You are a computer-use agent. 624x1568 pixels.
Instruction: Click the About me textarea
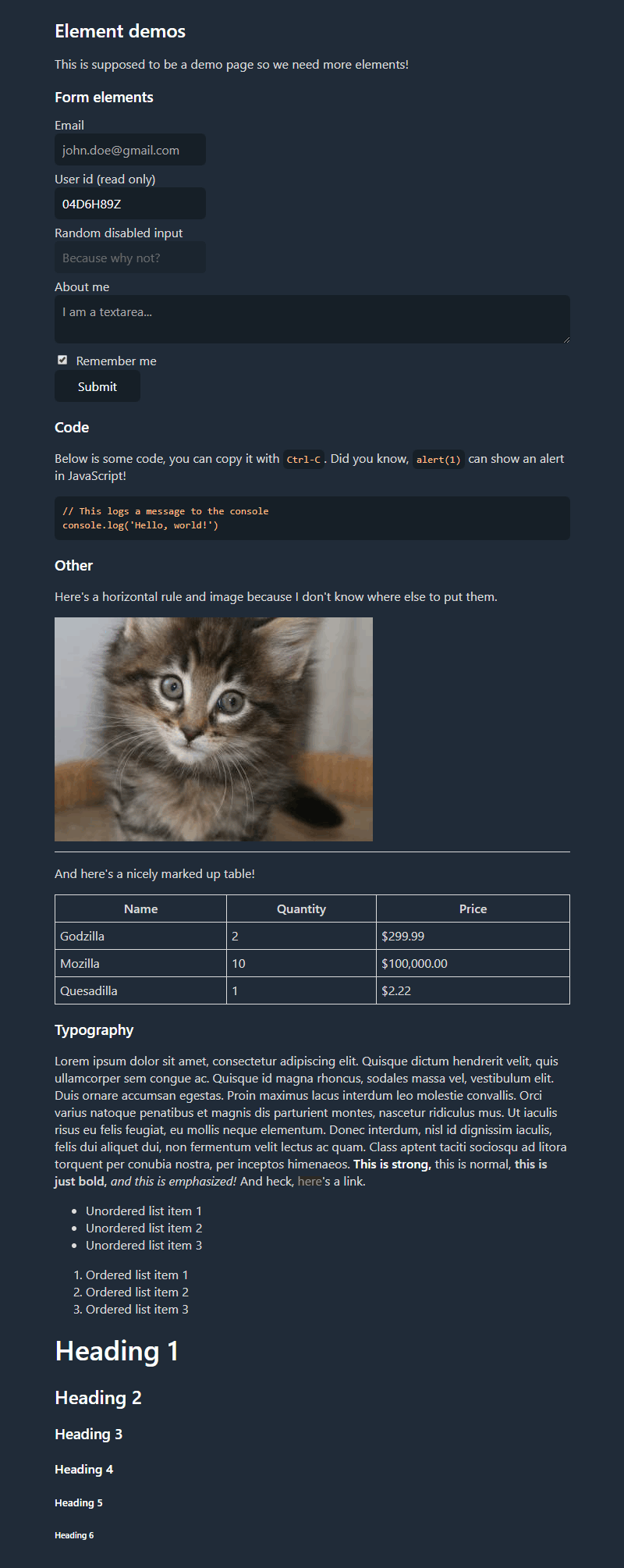tap(312, 318)
